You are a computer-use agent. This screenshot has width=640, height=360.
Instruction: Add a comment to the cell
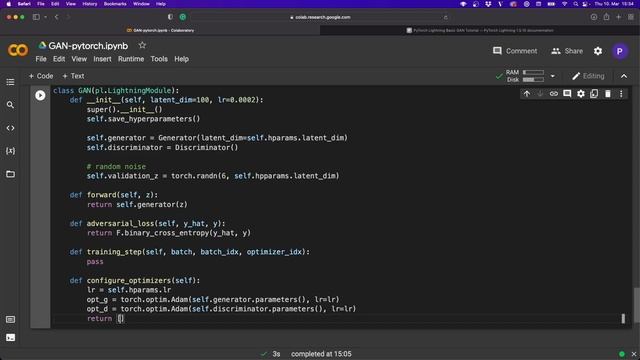567,94
